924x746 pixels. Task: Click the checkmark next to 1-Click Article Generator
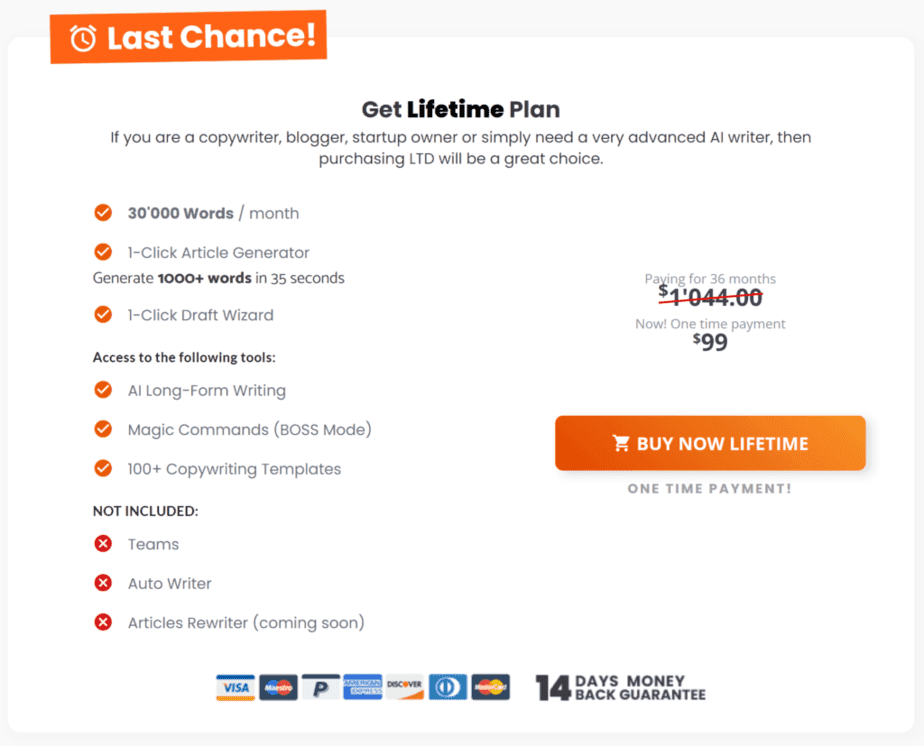pos(103,252)
